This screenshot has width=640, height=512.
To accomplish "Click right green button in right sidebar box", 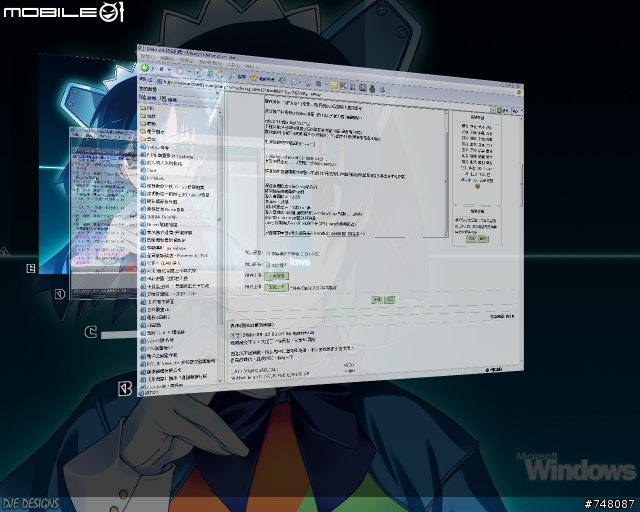I will coord(483,238).
